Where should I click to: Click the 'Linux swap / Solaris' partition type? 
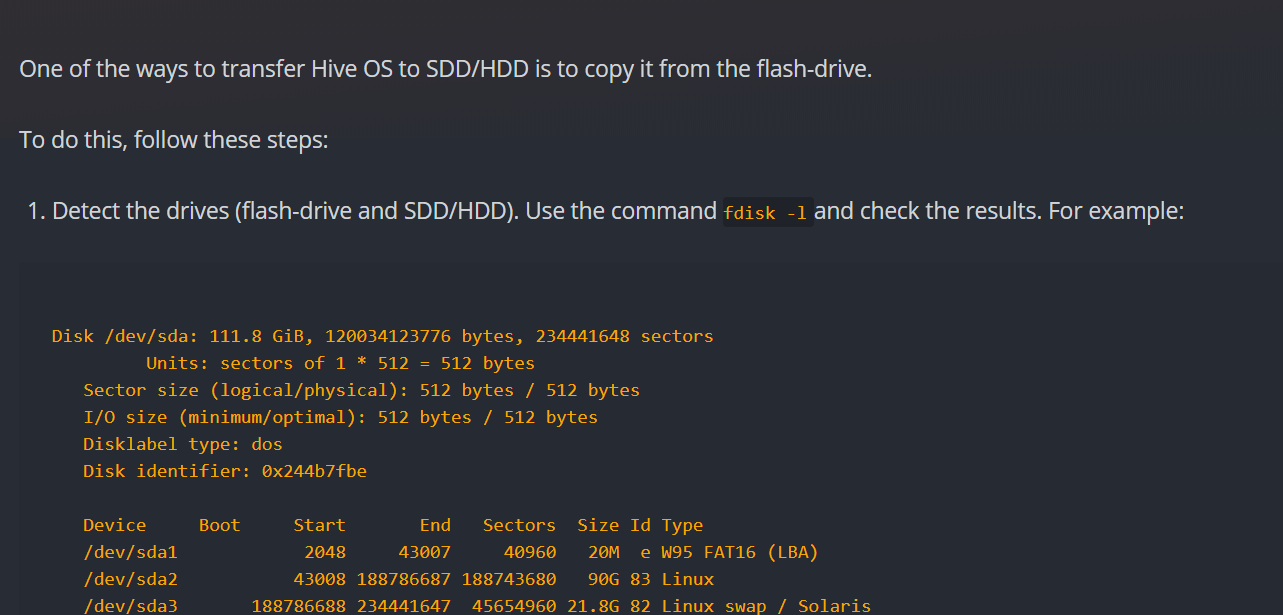coord(766,606)
